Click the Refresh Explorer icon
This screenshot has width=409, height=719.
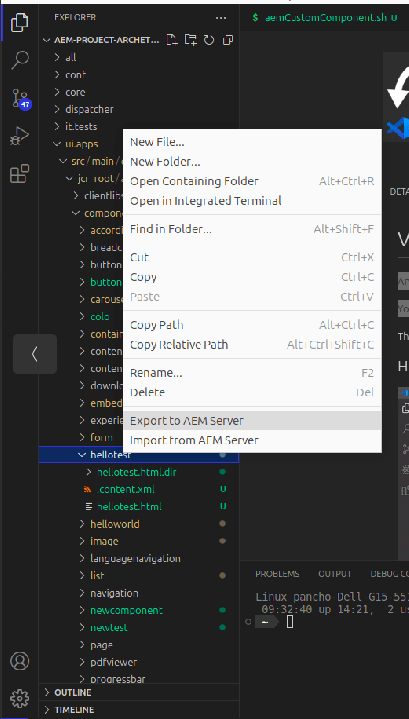click(x=209, y=40)
